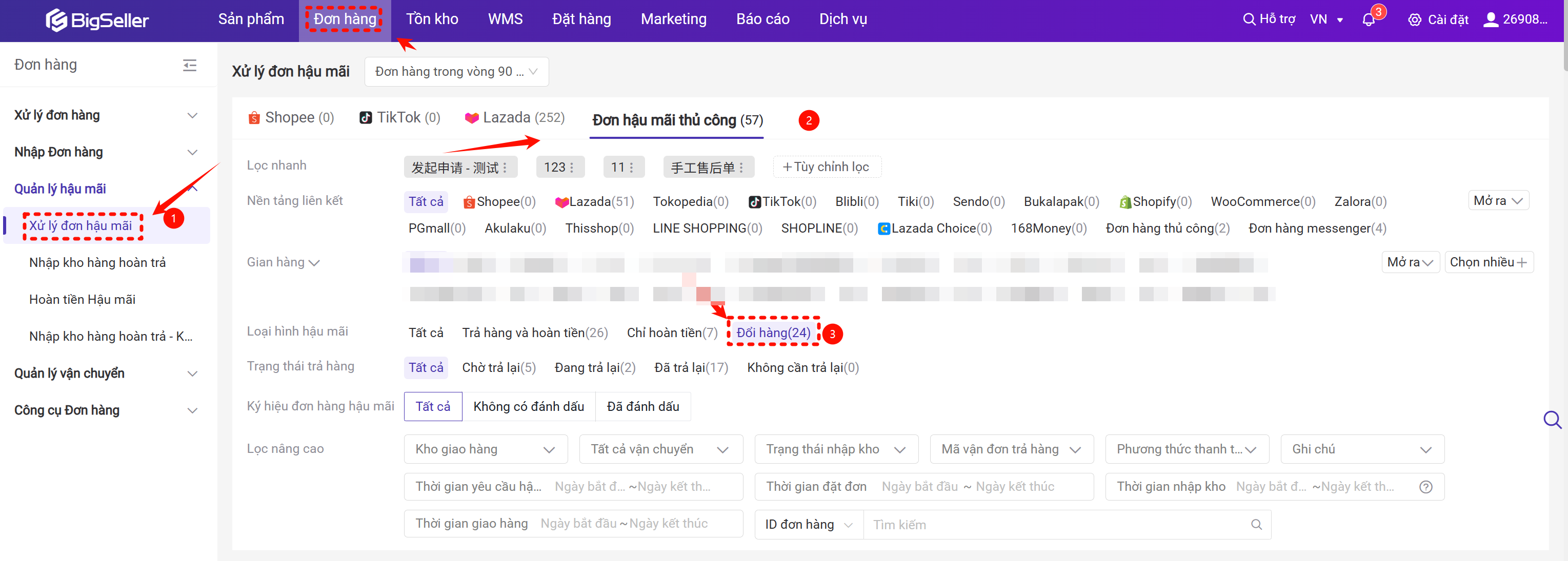Open the 90-day order range dropdown
Image resolution: width=1568 pixels, height=561 pixels.
point(456,72)
